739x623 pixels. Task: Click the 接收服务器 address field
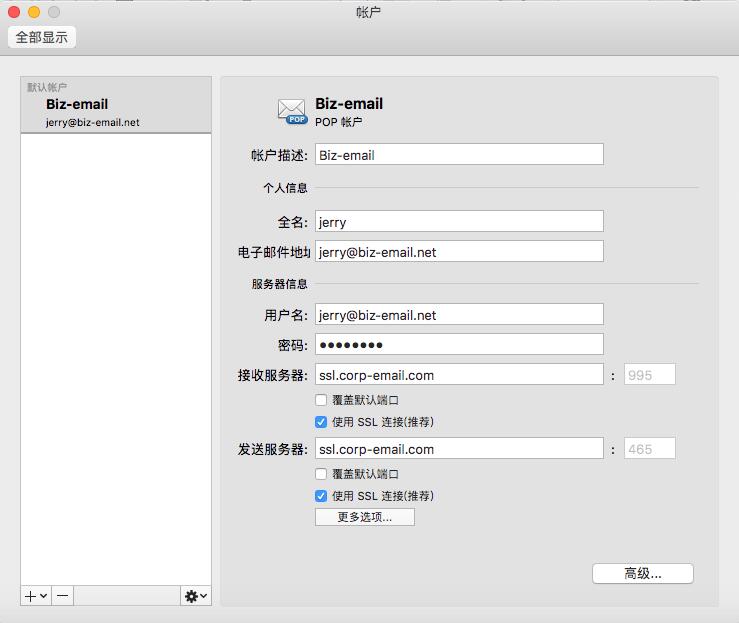[459, 376]
